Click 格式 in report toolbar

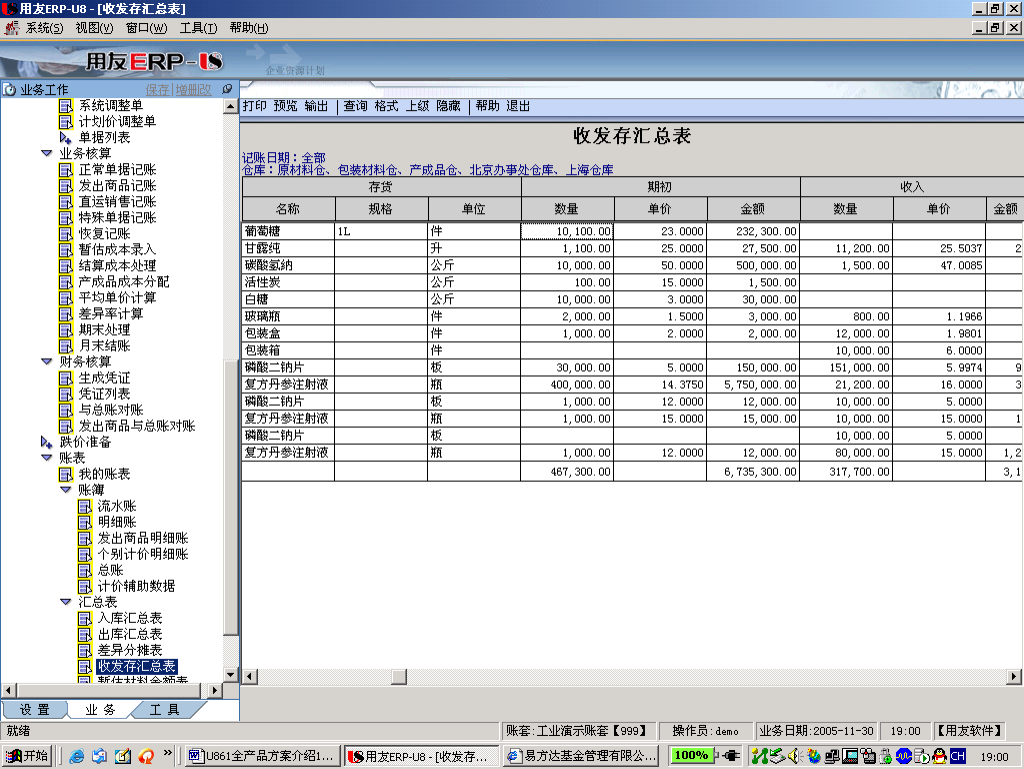[x=387, y=106]
